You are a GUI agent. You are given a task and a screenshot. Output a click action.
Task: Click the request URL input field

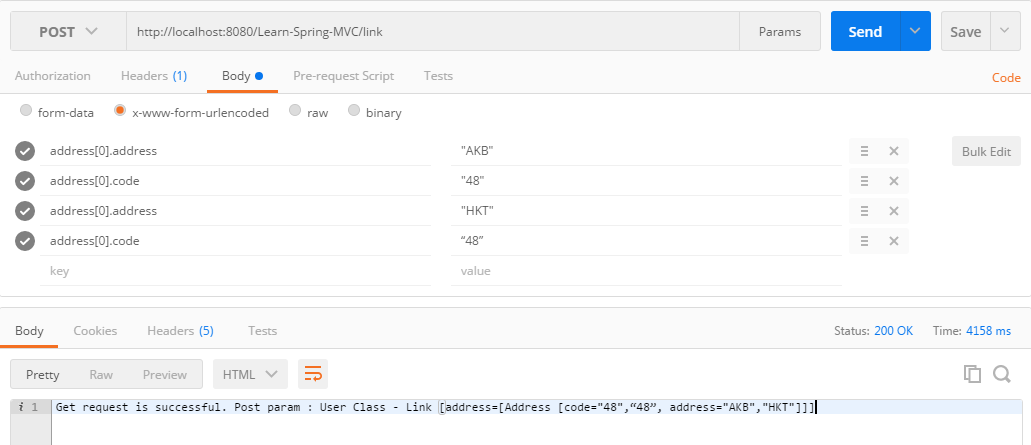click(x=432, y=31)
